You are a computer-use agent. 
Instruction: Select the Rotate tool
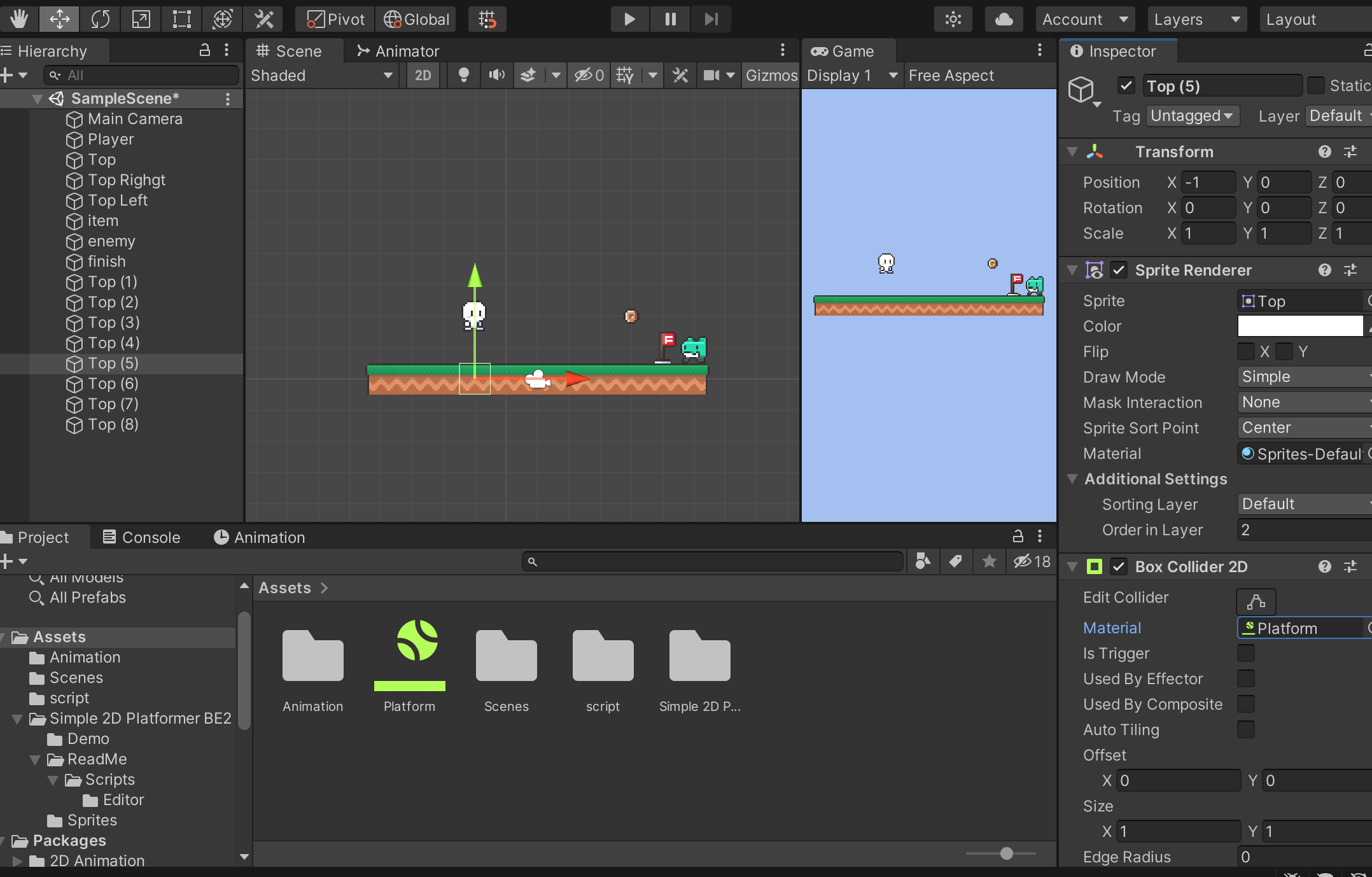point(100,19)
